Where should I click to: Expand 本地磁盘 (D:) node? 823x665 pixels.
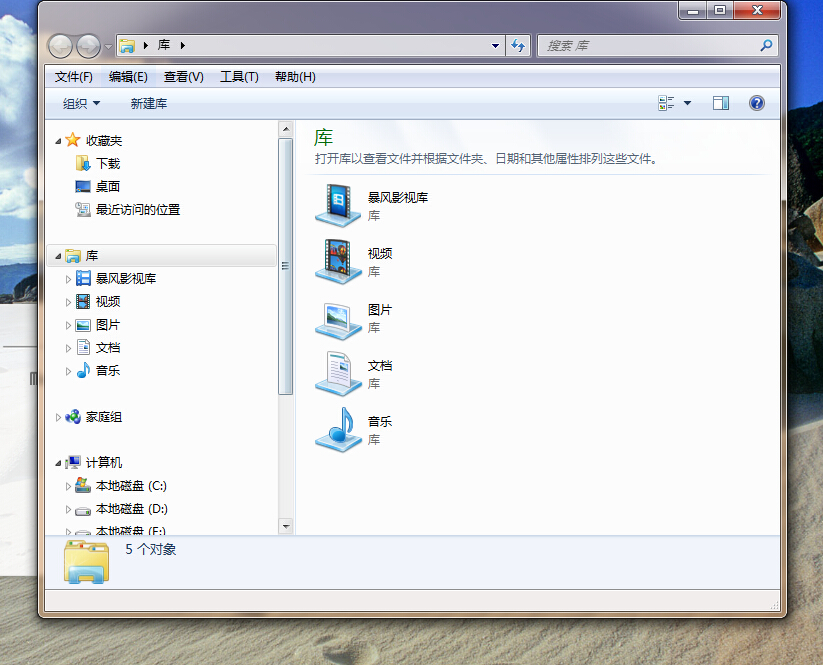point(68,510)
